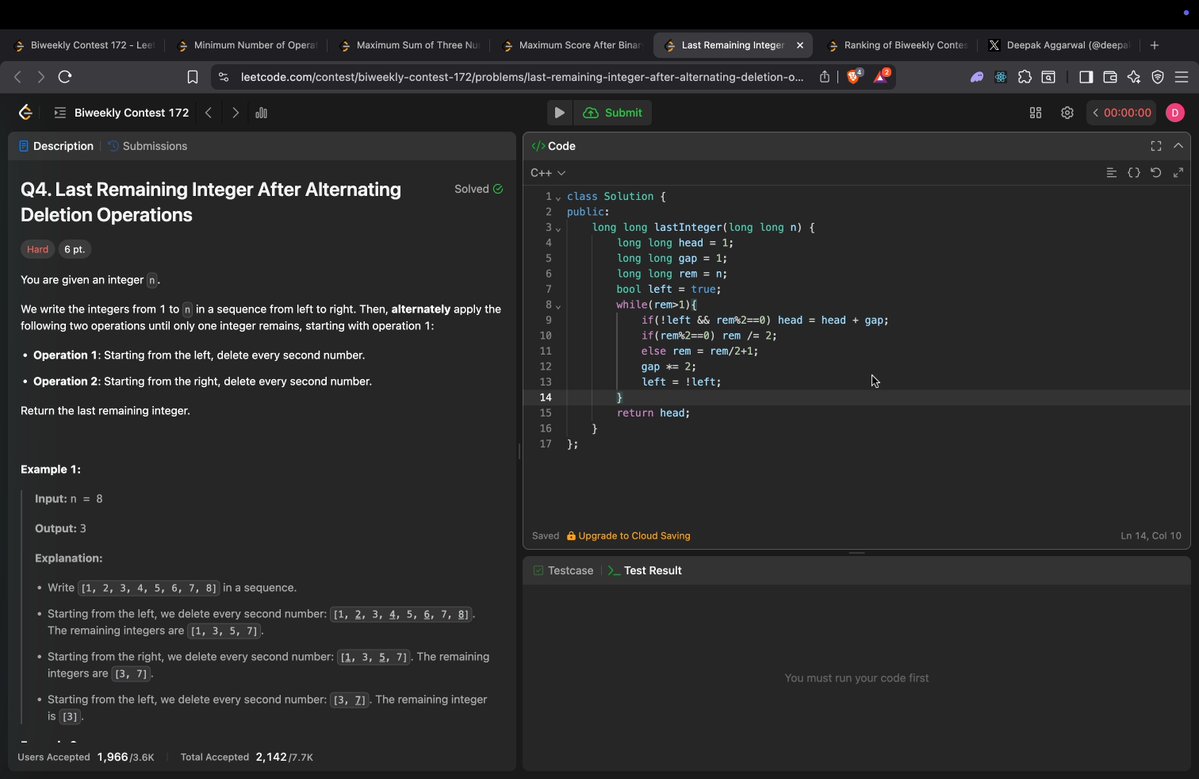Reload the page
Screen dimensions: 1199x779
coord(65,76)
